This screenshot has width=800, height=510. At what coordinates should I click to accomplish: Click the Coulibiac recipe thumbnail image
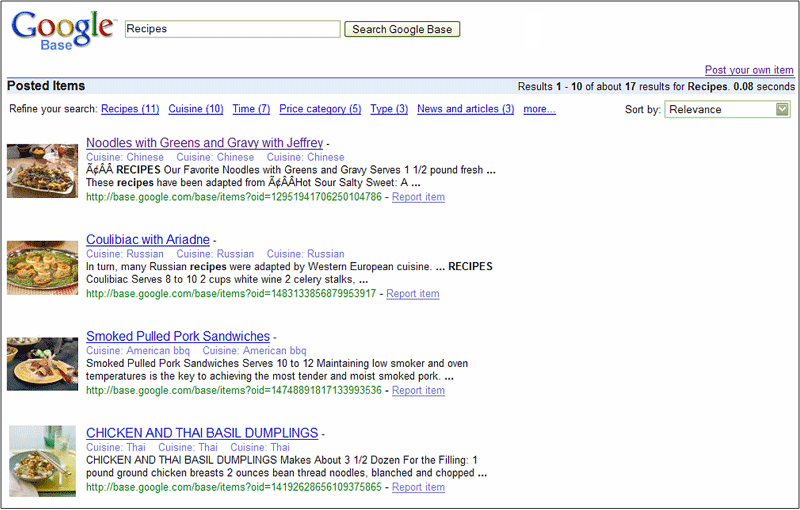point(42,268)
